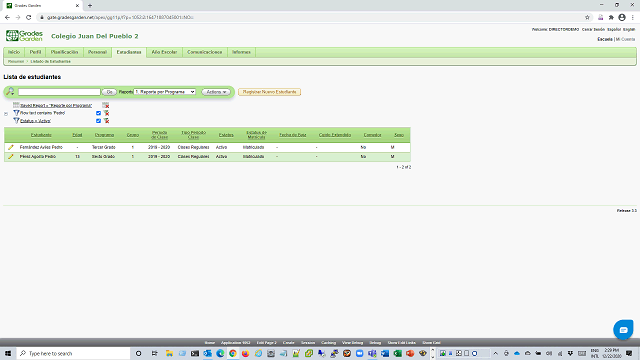The width and height of the screenshot is (640, 360).
Task: Click the Go search button
Action: click(x=109, y=92)
